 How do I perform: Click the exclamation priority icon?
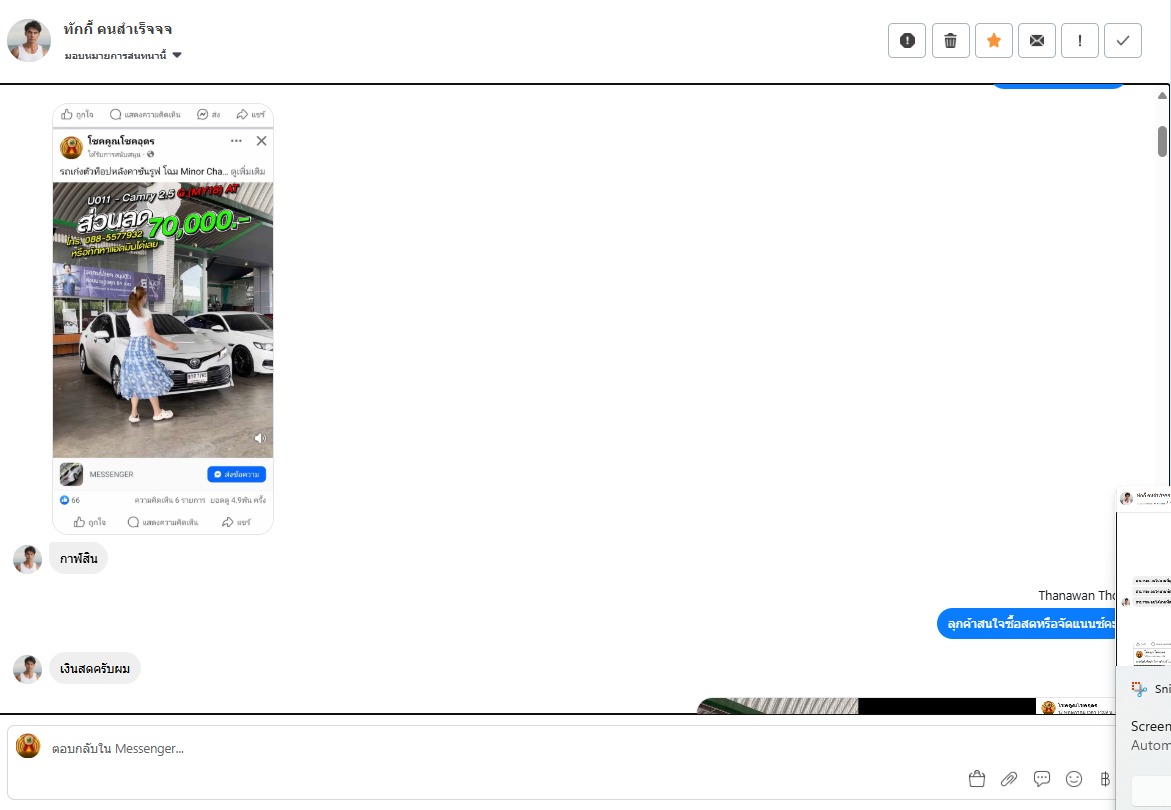1080,40
